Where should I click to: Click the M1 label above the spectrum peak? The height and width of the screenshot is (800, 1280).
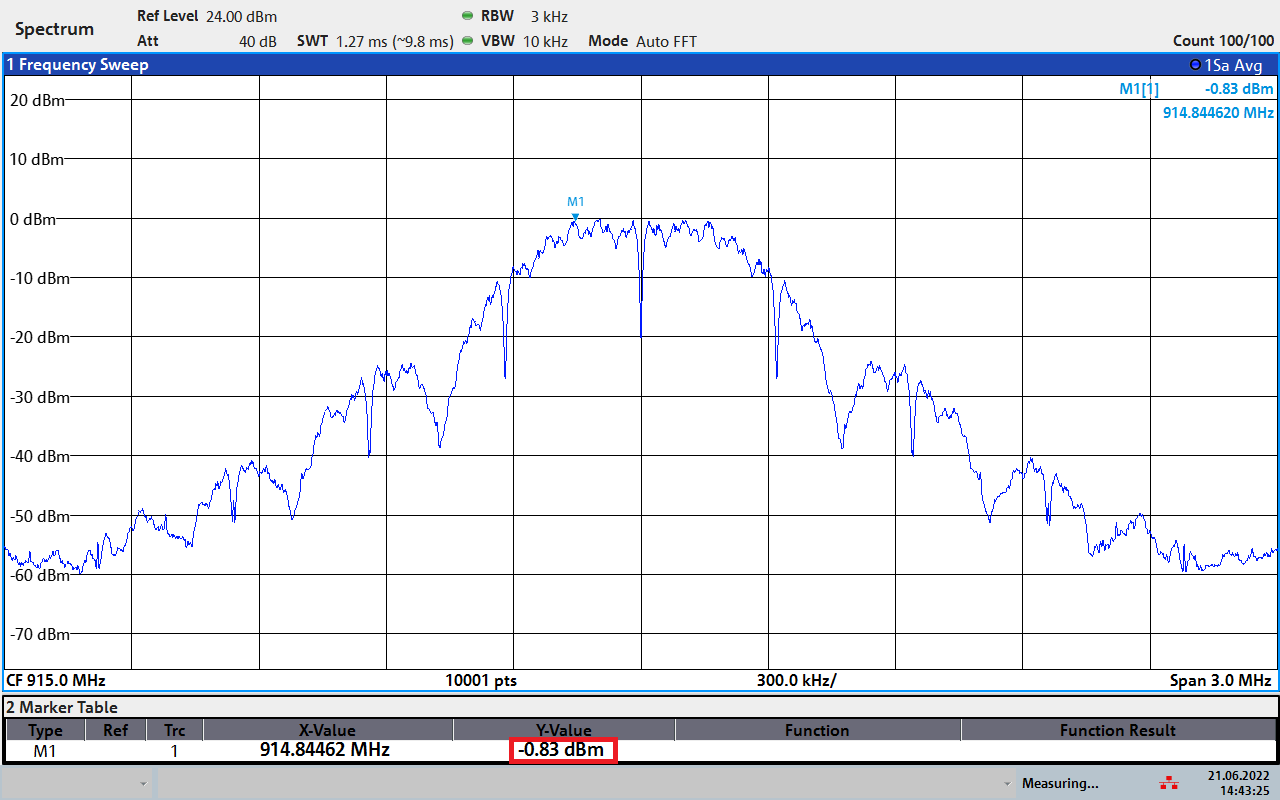(x=575, y=199)
